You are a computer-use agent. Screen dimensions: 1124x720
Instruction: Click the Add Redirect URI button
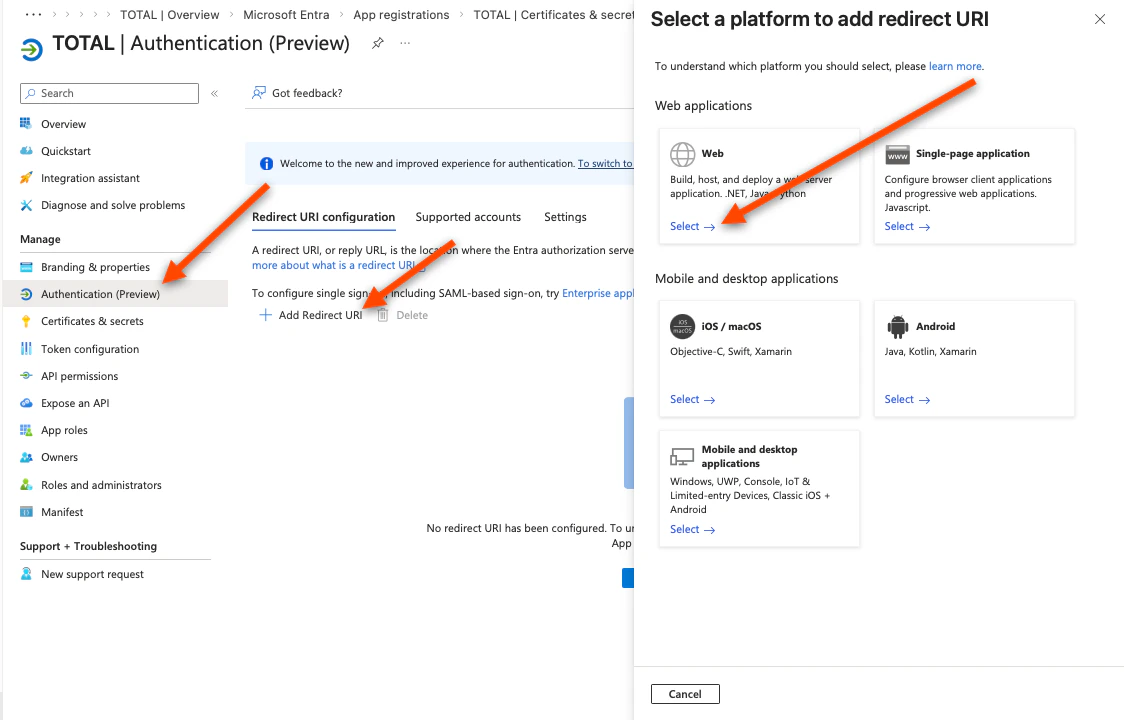[311, 315]
